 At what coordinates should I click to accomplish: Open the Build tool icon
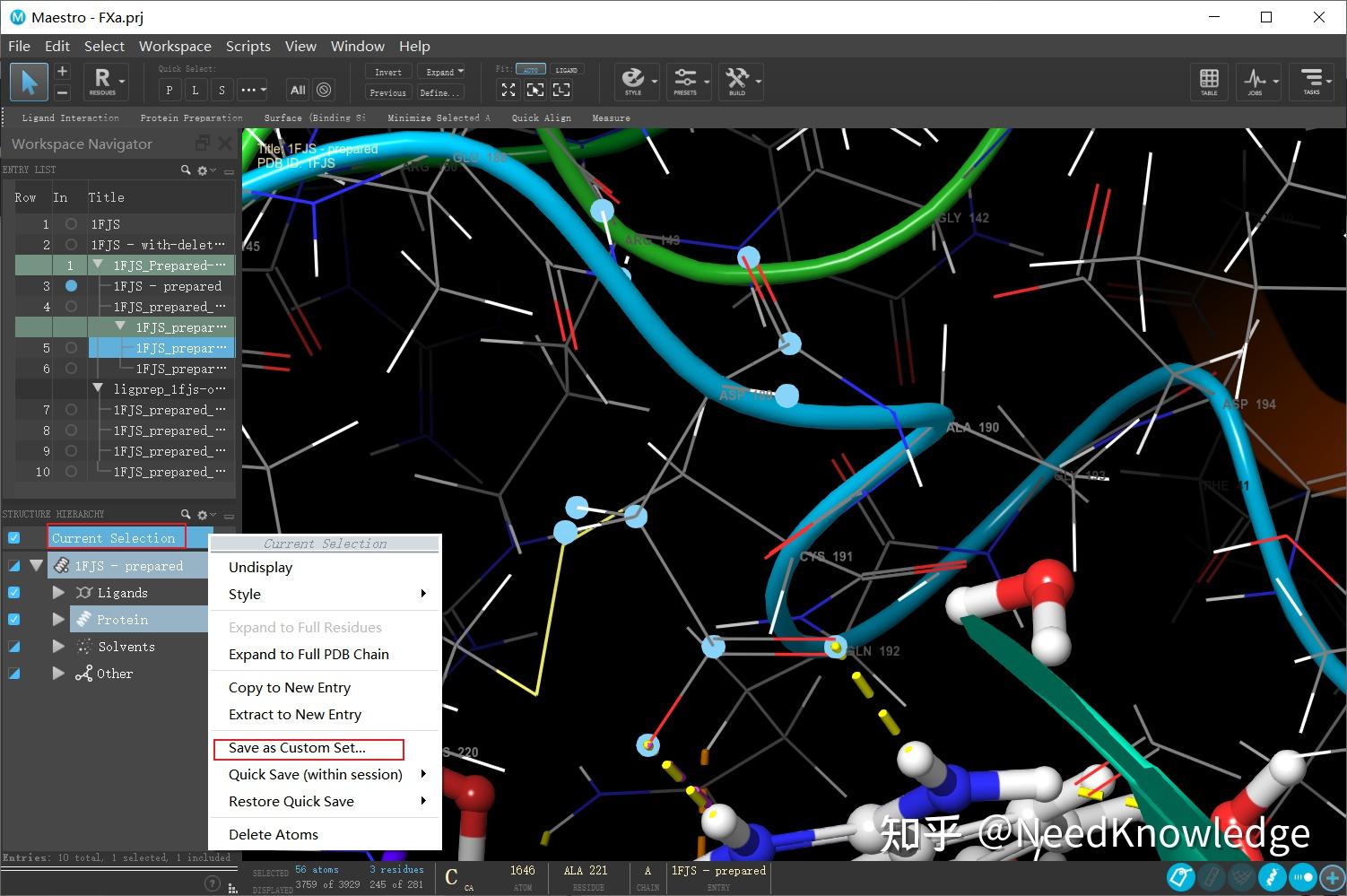(738, 81)
